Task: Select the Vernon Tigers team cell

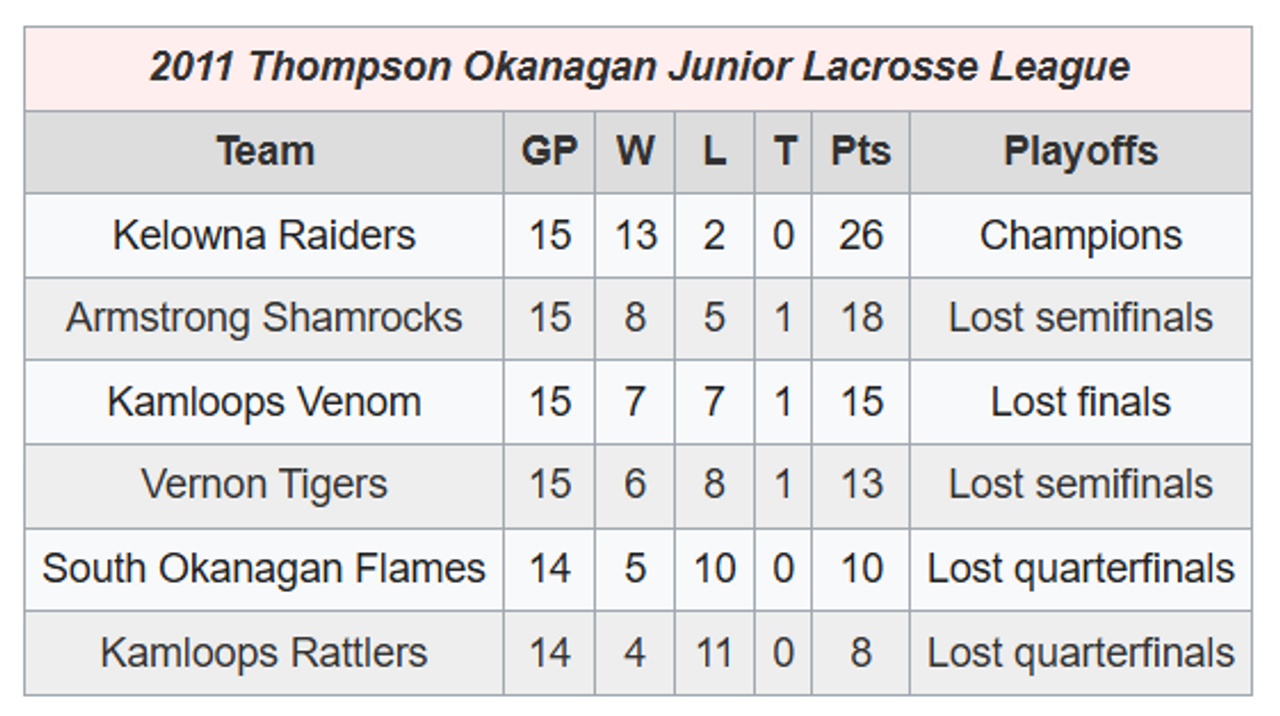Action: coord(264,485)
